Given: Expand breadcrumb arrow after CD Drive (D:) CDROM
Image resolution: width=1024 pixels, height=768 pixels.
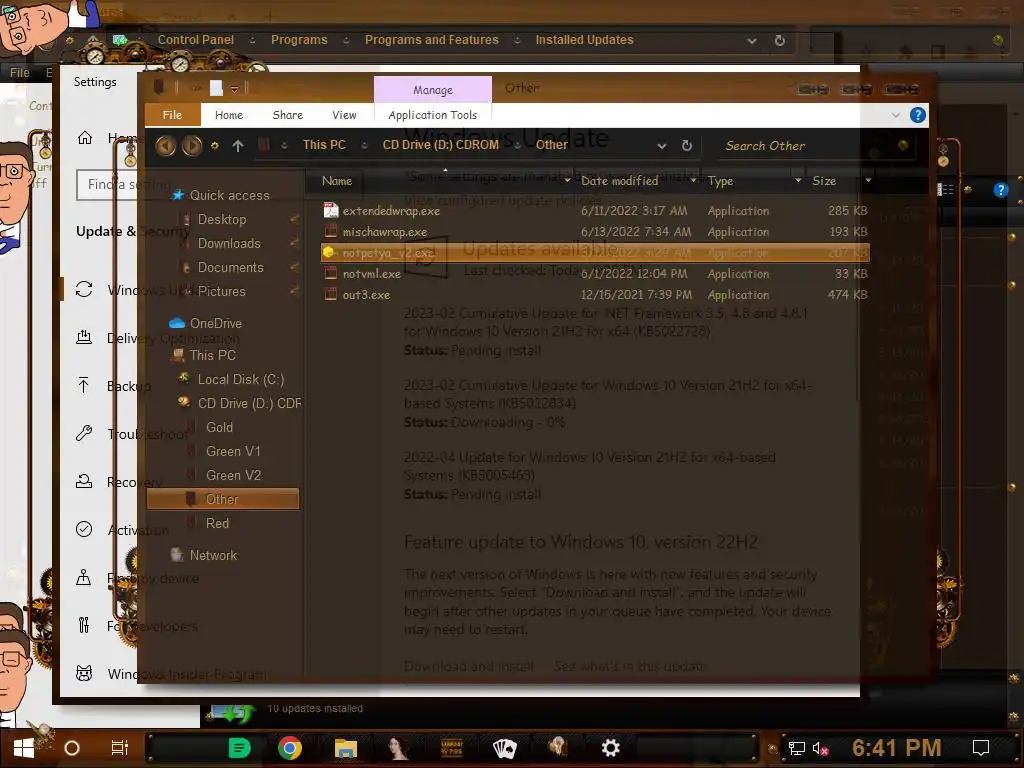Looking at the screenshot, I should pyautogui.click(x=517, y=146).
